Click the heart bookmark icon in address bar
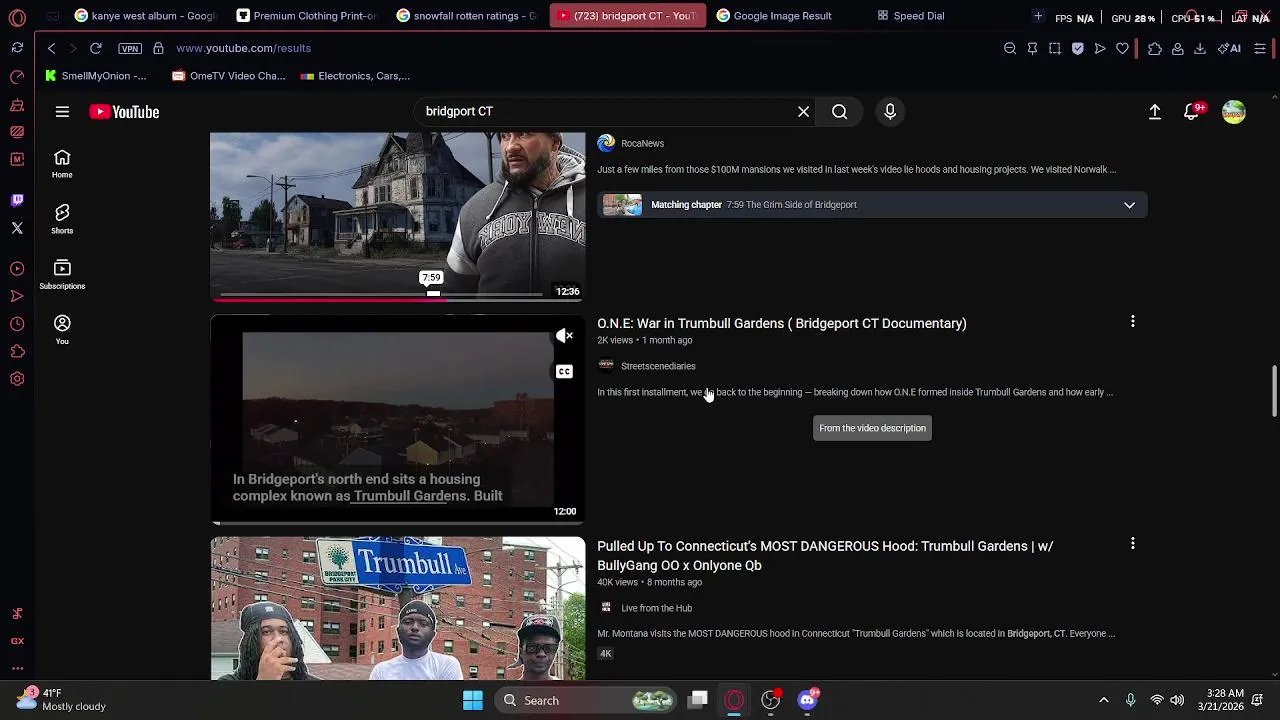 coord(1122,48)
